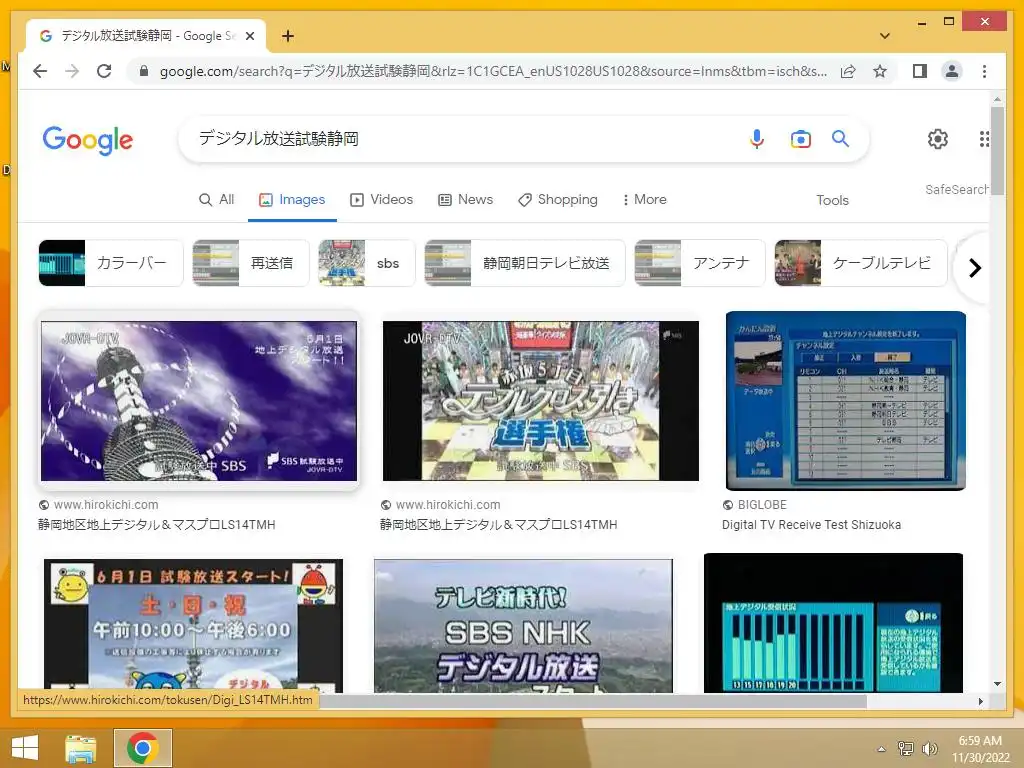Search by image with camera icon
The height and width of the screenshot is (768, 1024).
(x=800, y=138)
